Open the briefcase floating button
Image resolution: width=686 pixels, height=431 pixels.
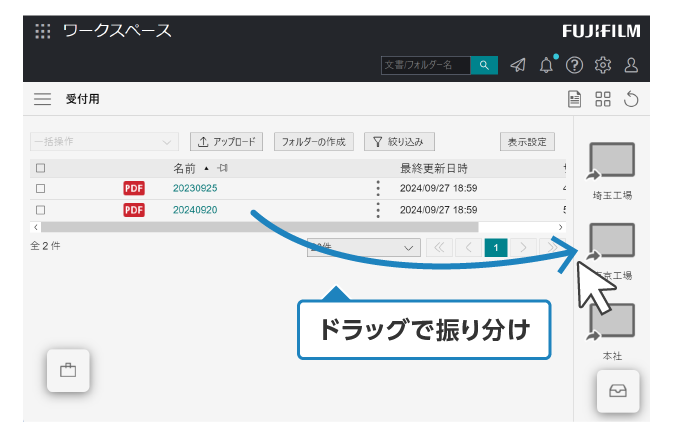(68, 371)
